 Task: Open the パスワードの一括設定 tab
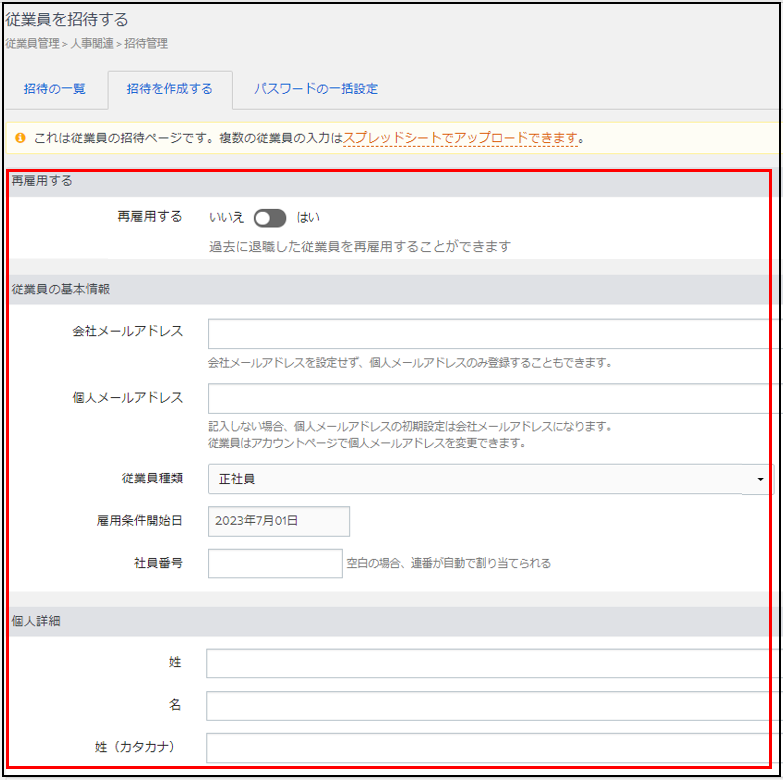[315, 89]
